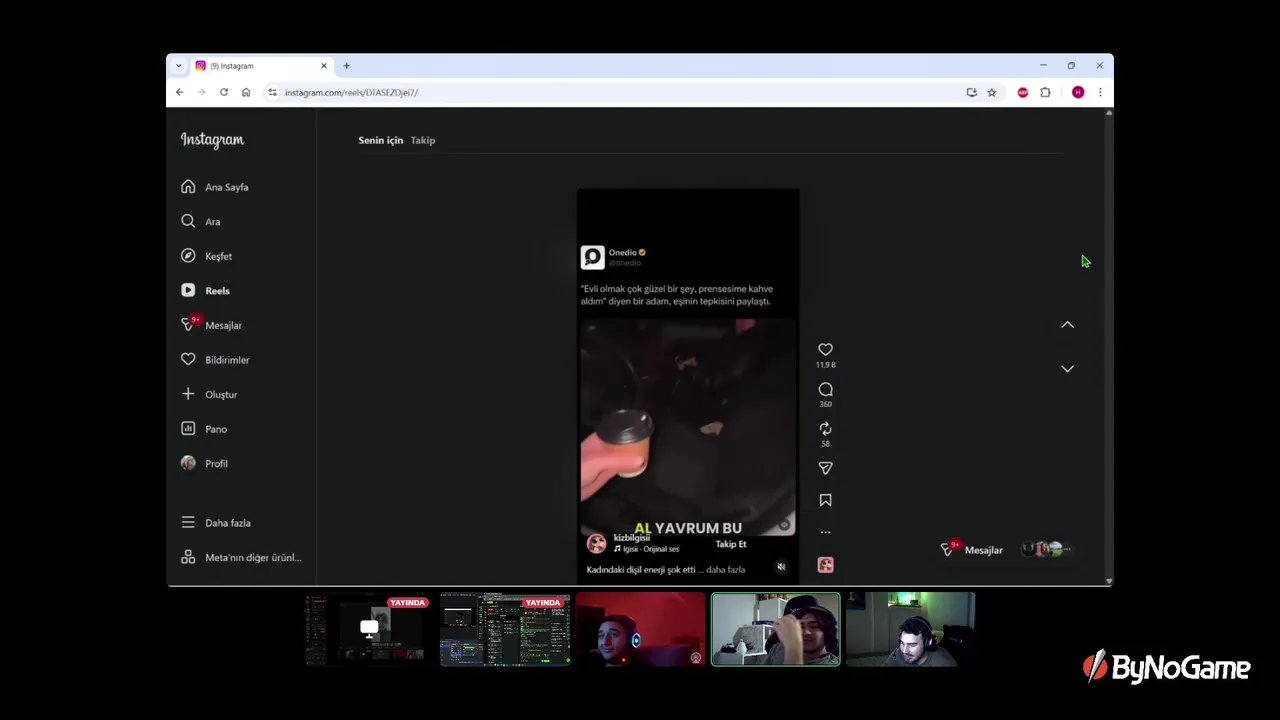Click the reel video to pause
The height and width of the screenshot is (720, 1280).
pyautogui.click(x=688, y=427)
